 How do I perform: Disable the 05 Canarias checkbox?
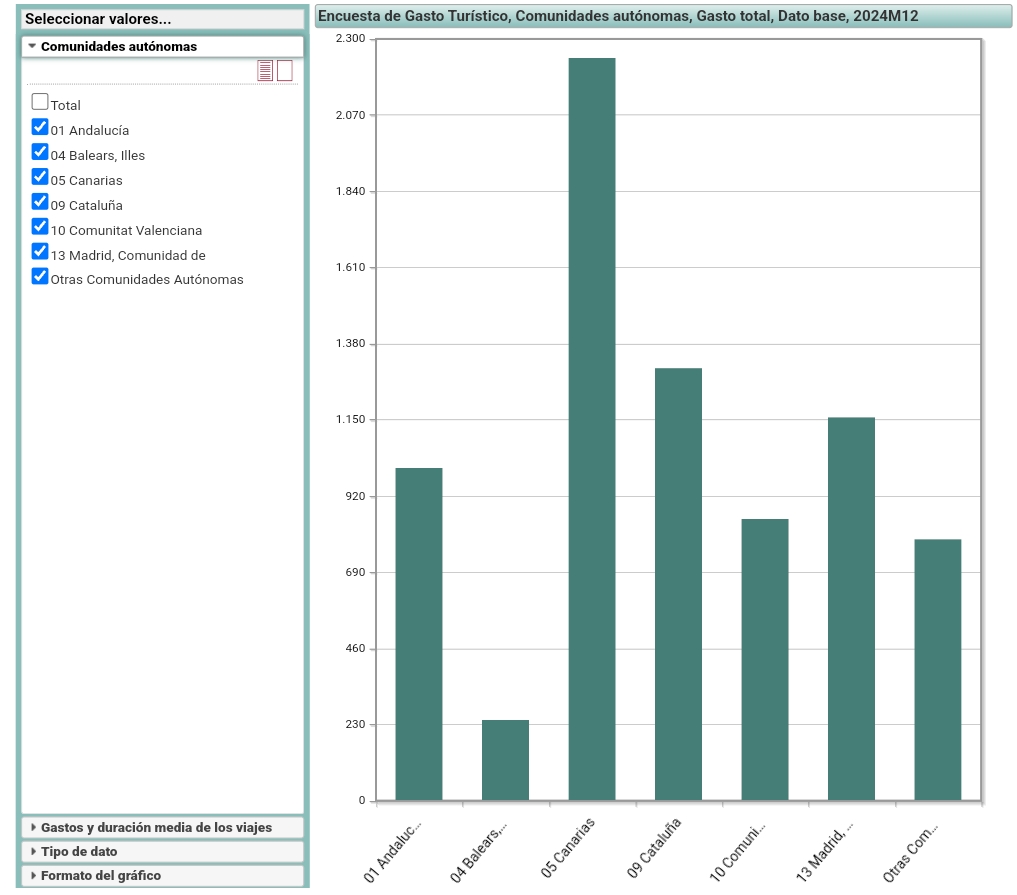pyautogui.click(x=40, y=177)
